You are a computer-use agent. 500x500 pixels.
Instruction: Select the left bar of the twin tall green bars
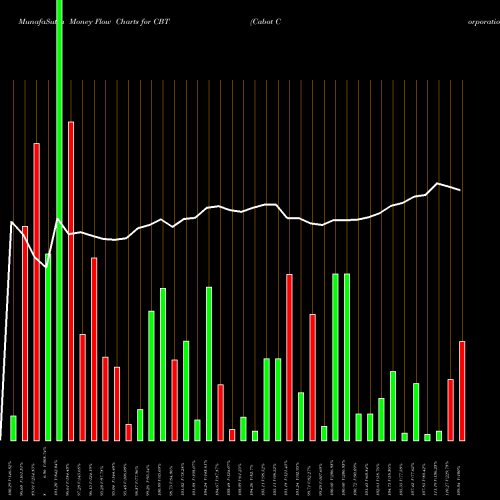tap(335, 357)
